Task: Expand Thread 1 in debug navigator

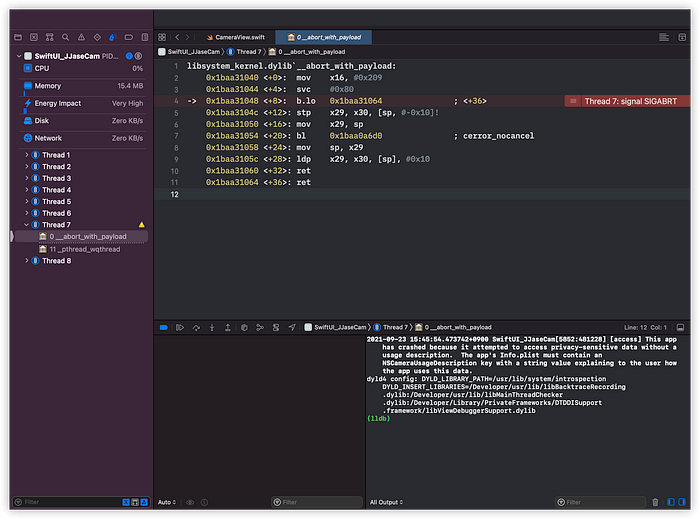Action: (26, 155)
